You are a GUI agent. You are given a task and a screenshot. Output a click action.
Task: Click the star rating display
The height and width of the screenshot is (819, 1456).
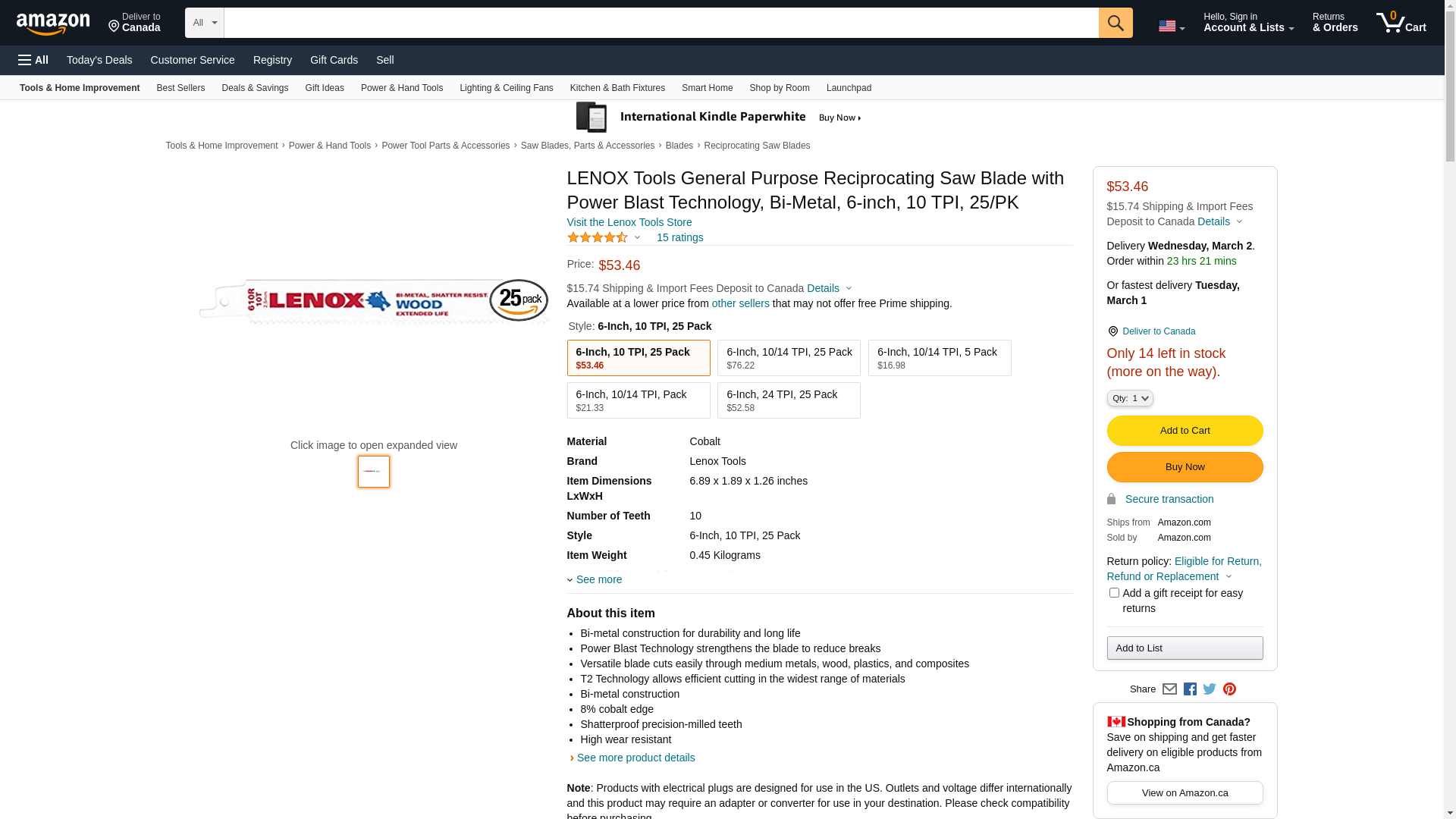click(598, 237)
